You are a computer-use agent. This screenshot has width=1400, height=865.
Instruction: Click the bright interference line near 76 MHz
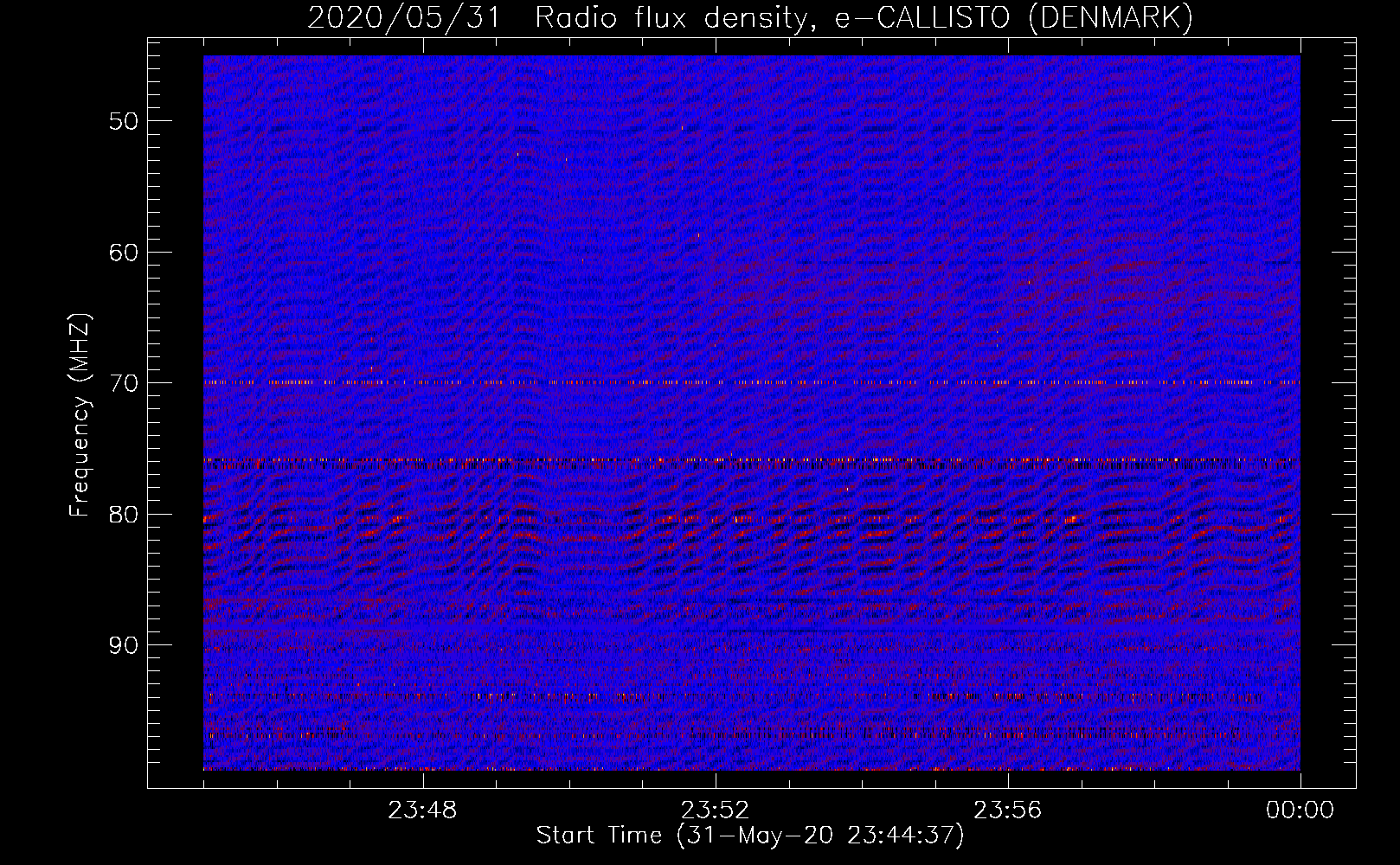click(752, 460)
